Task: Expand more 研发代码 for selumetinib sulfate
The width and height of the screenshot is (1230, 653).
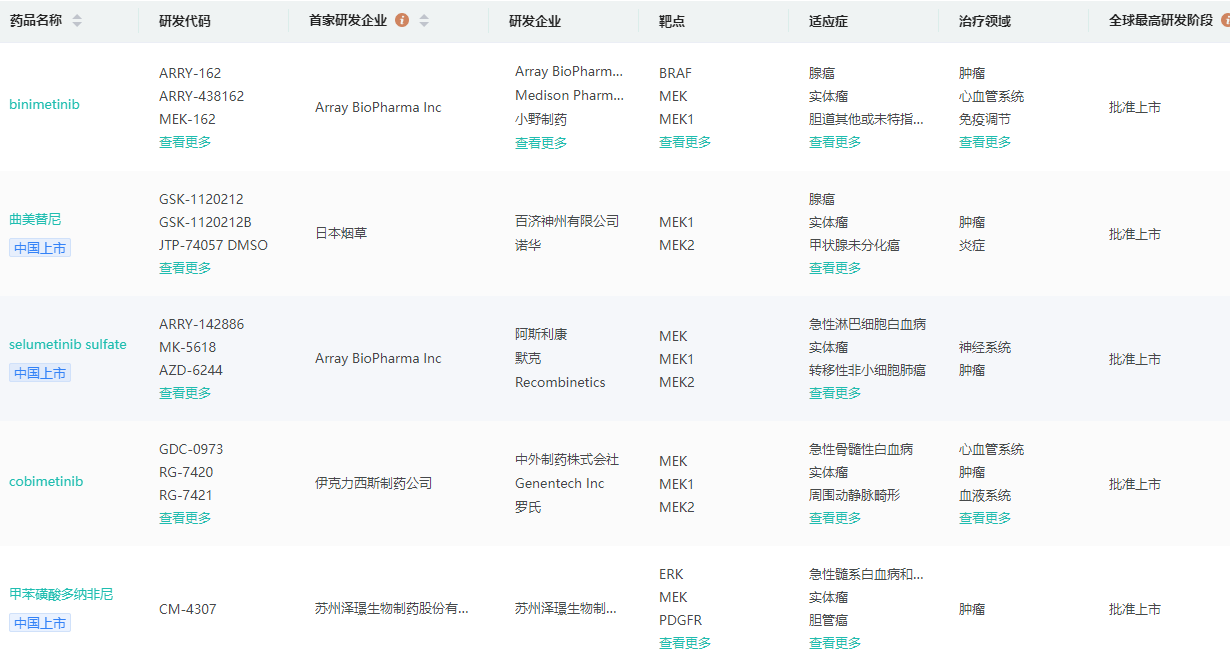Action: [185, 393]
